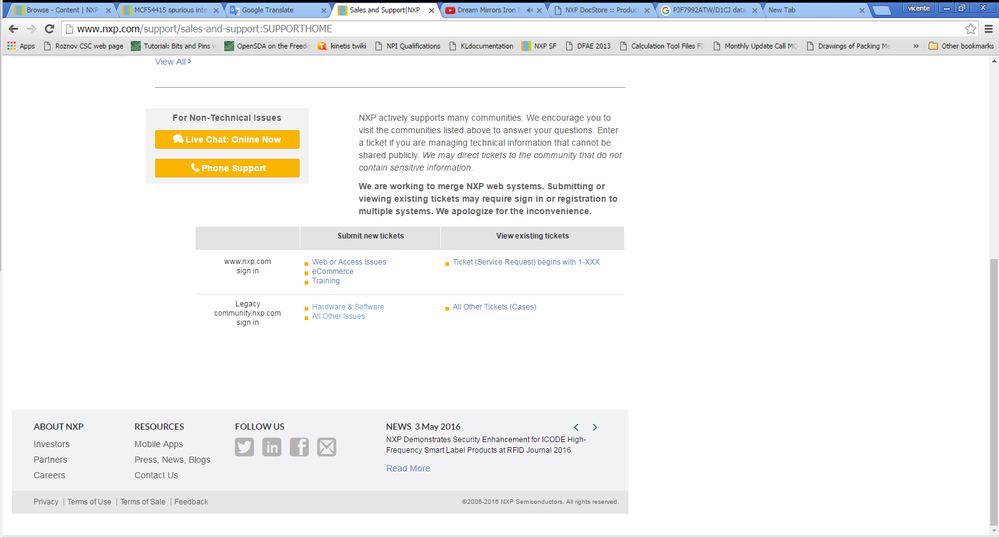
Task: Click the browser forward arrow
Action: [31, 29]
